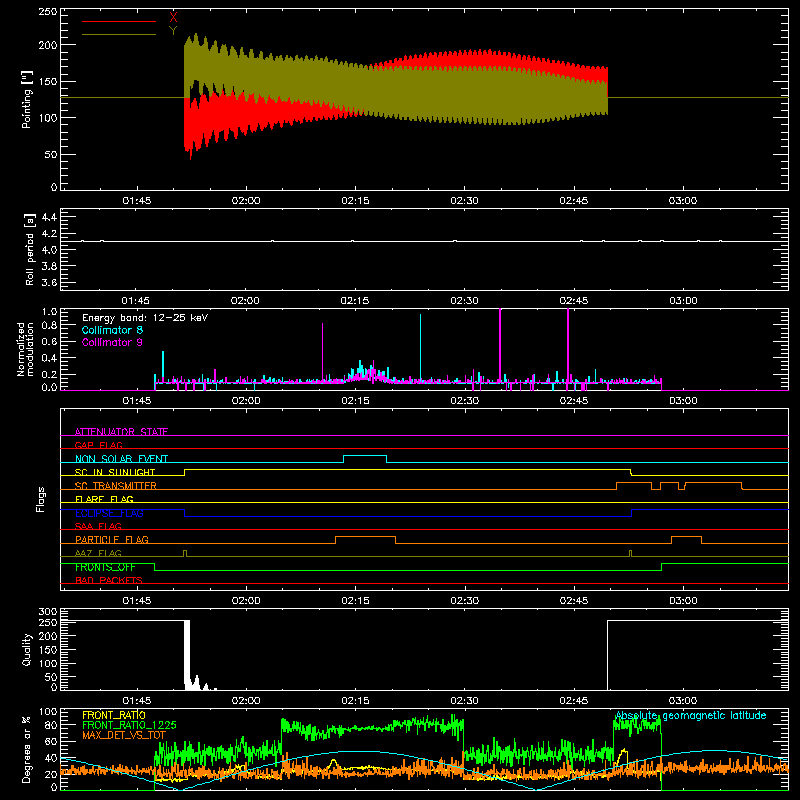Click the 0.4 tick on modulation axis
The image size is (800, 800).
click(49, 358)
